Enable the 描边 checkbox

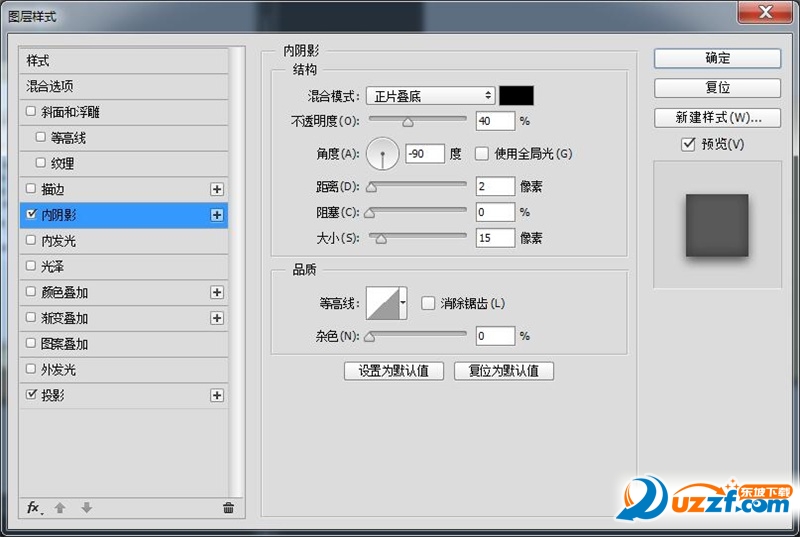(31, 188)
